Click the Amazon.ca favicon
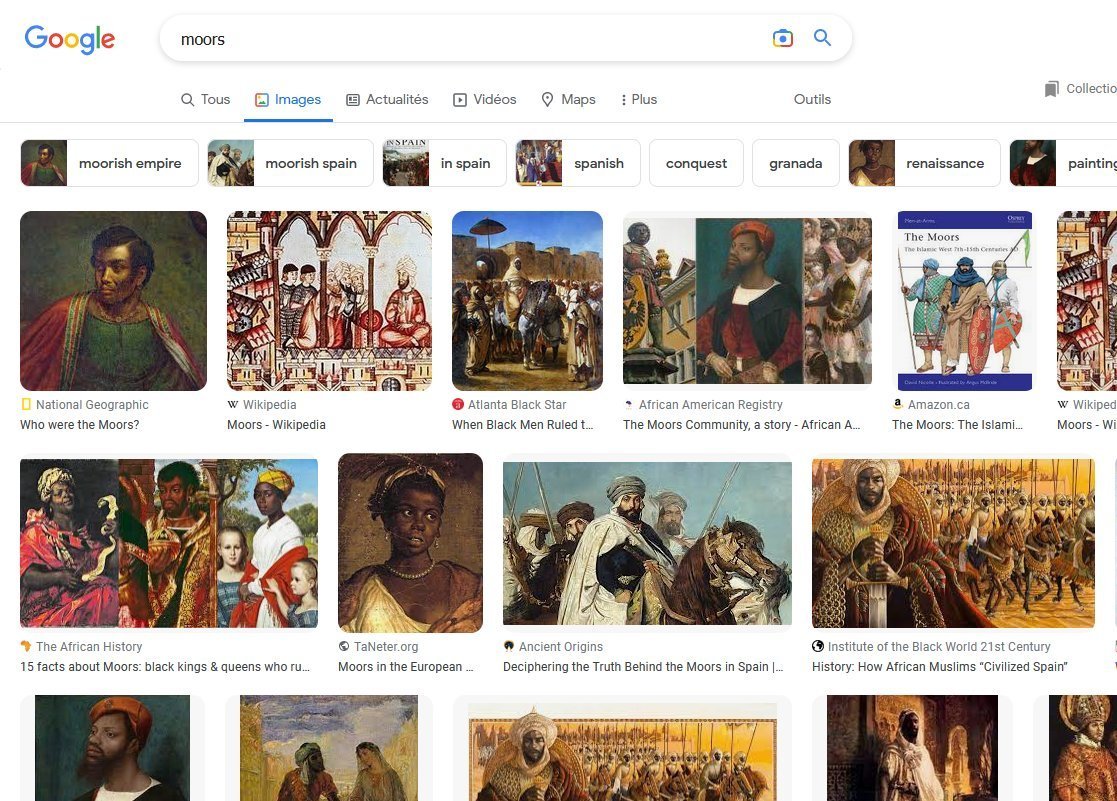Screen dimensions: 1117x801 point(898,403)
